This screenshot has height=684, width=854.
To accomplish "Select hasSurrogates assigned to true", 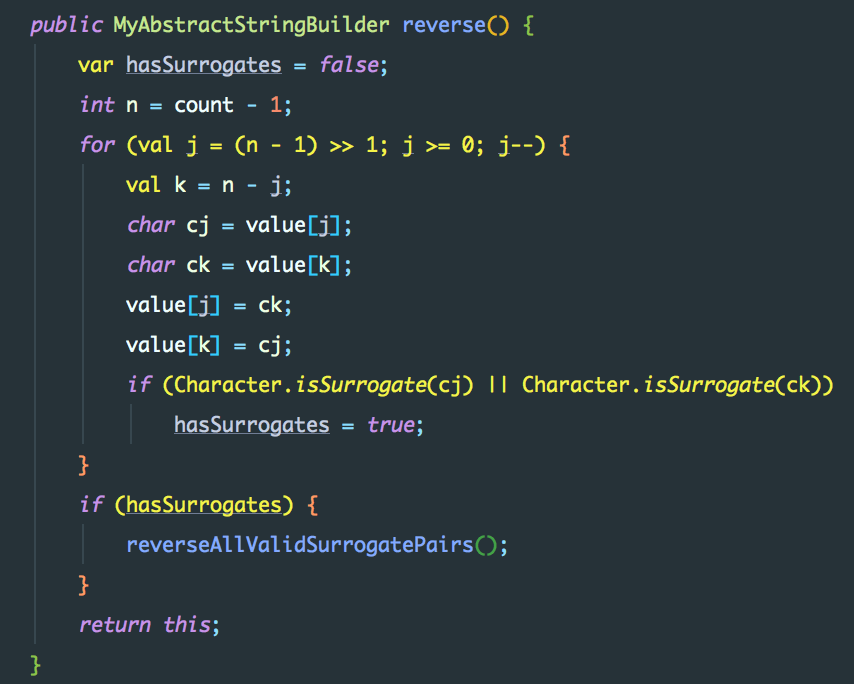I will pyautogui.click(x=252, y=425).
